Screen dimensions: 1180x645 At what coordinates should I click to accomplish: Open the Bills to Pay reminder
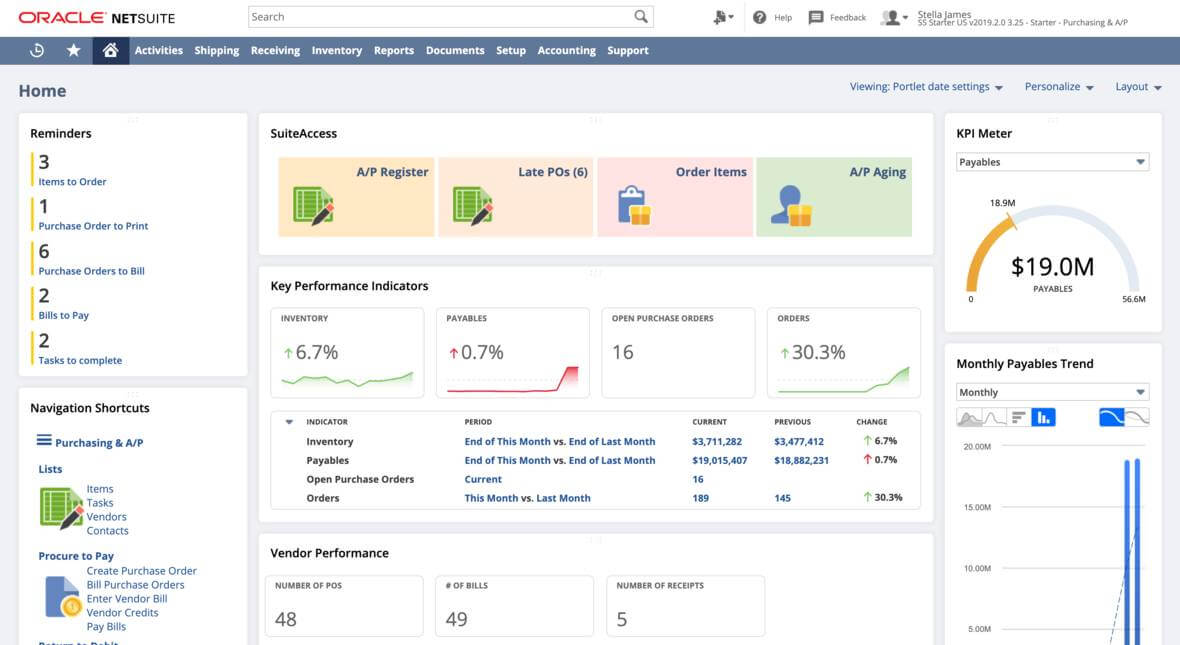click(x=63, y=315)
